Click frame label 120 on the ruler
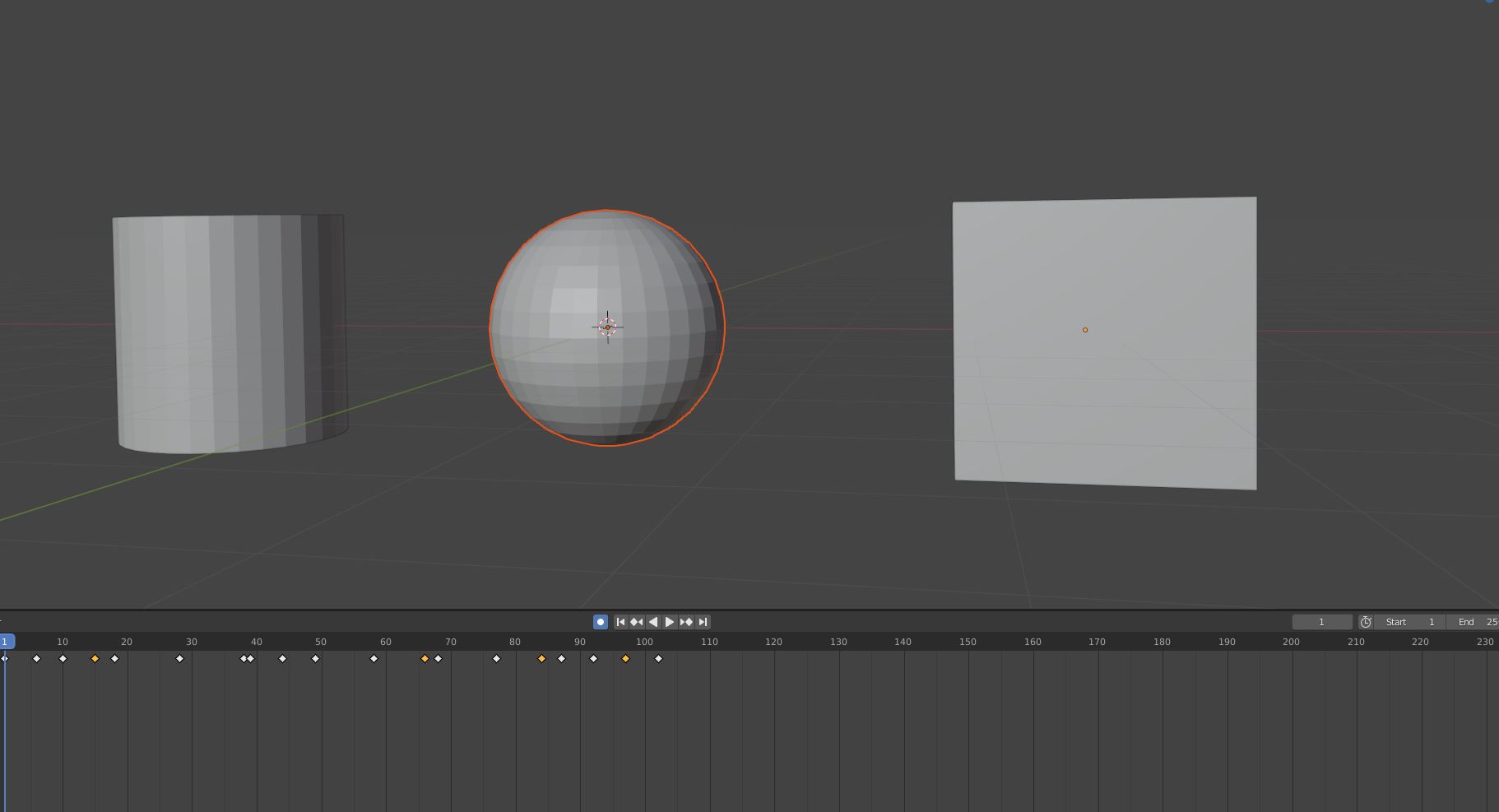 tap(773, 642)
